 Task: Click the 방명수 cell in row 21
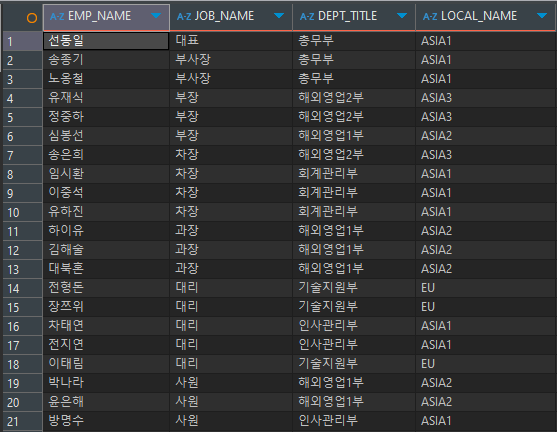point(106,421)
